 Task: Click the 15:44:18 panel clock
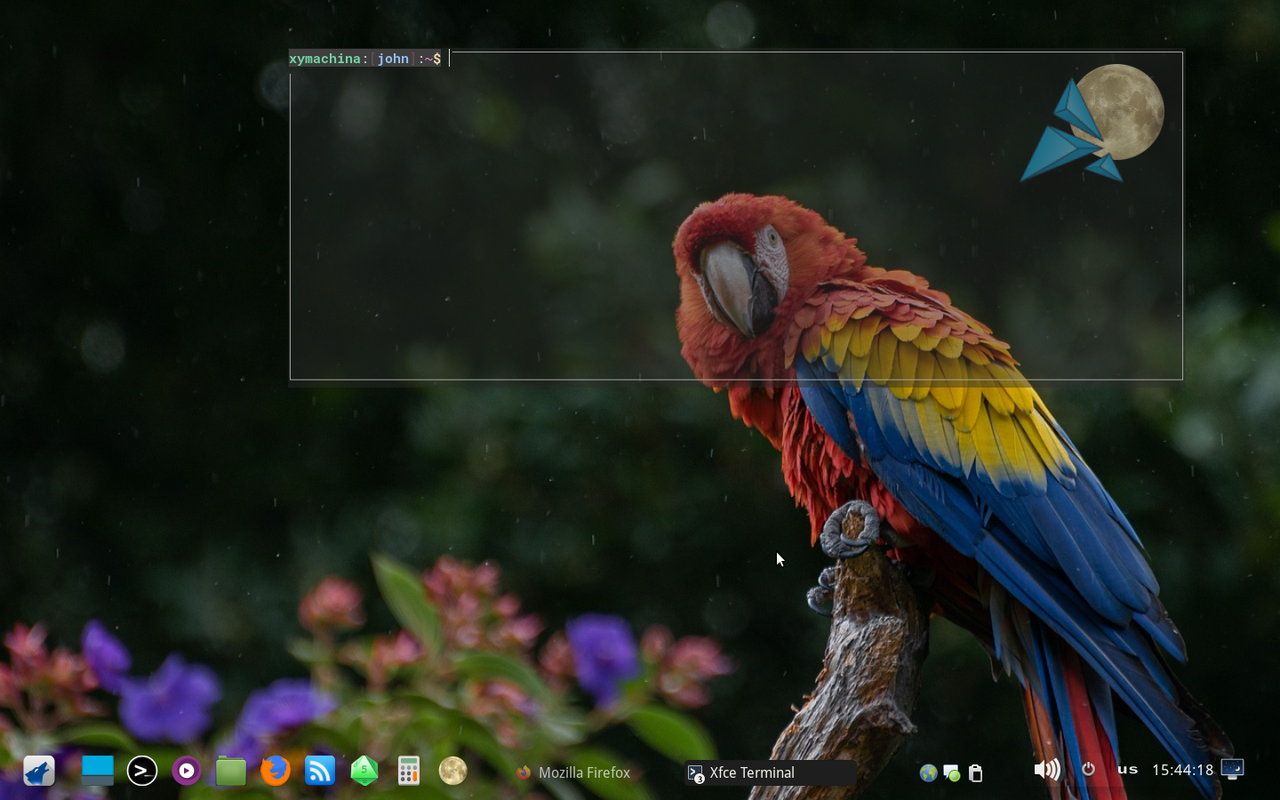[1182, 770]
